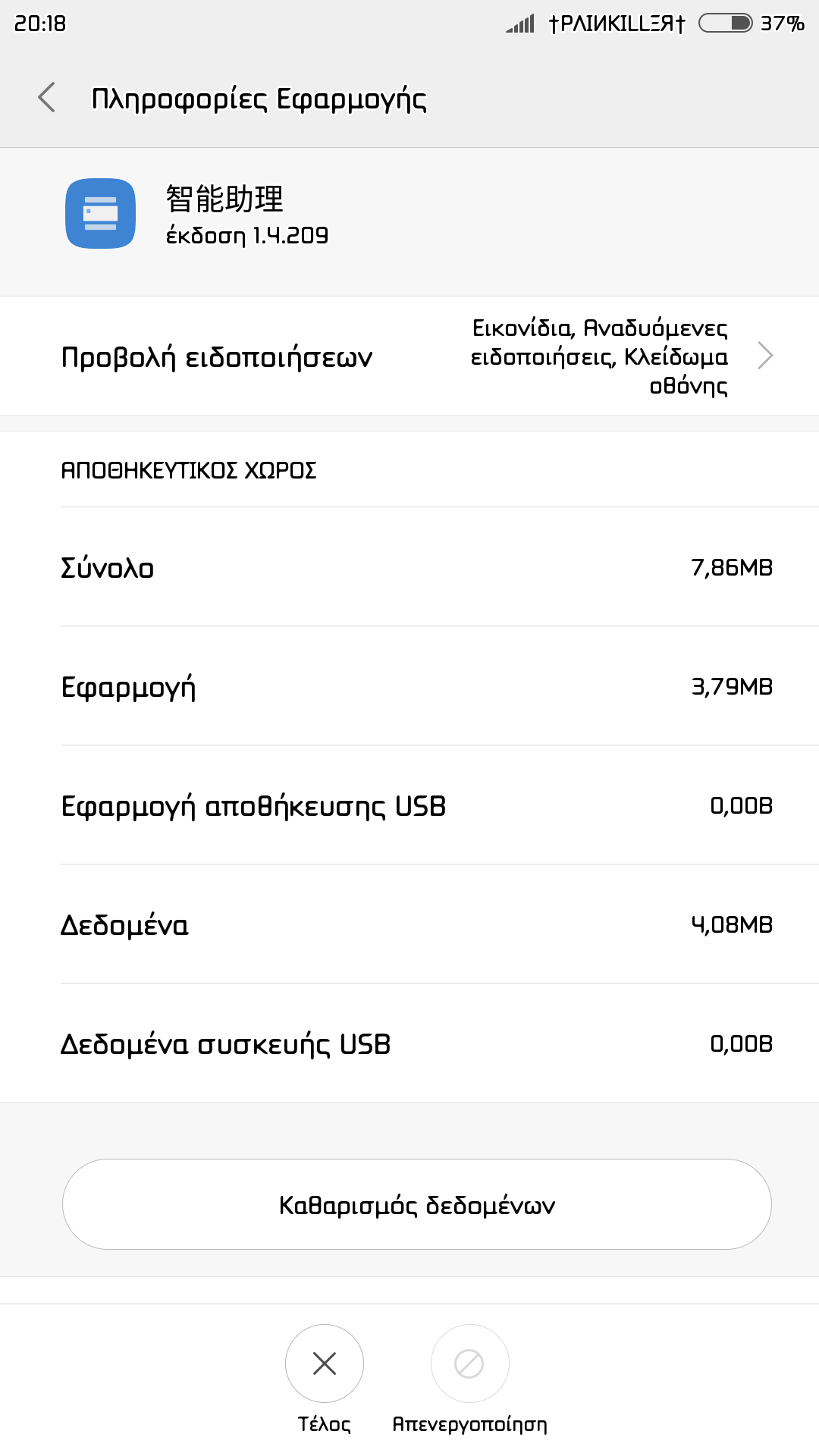
Task: Tap the Πληροφορίες Εφαρμογής title
Action: point(259,99)
